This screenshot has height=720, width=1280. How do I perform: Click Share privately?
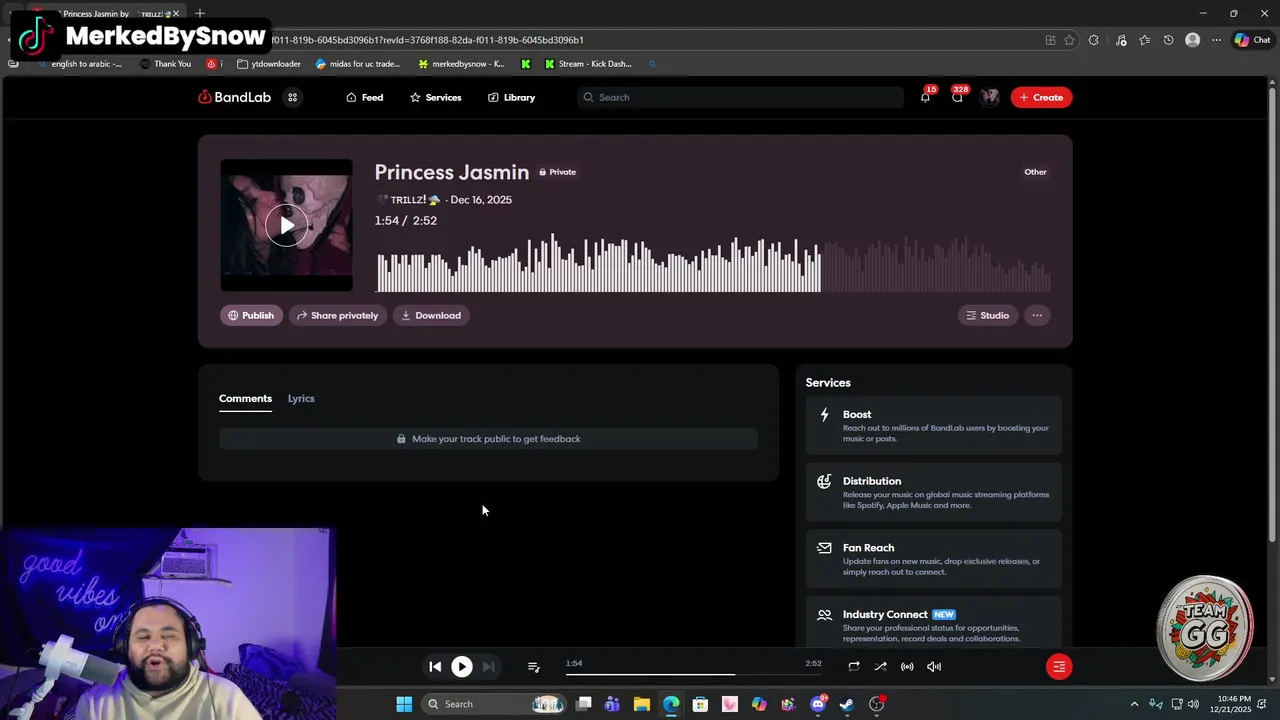coord(337,315)
